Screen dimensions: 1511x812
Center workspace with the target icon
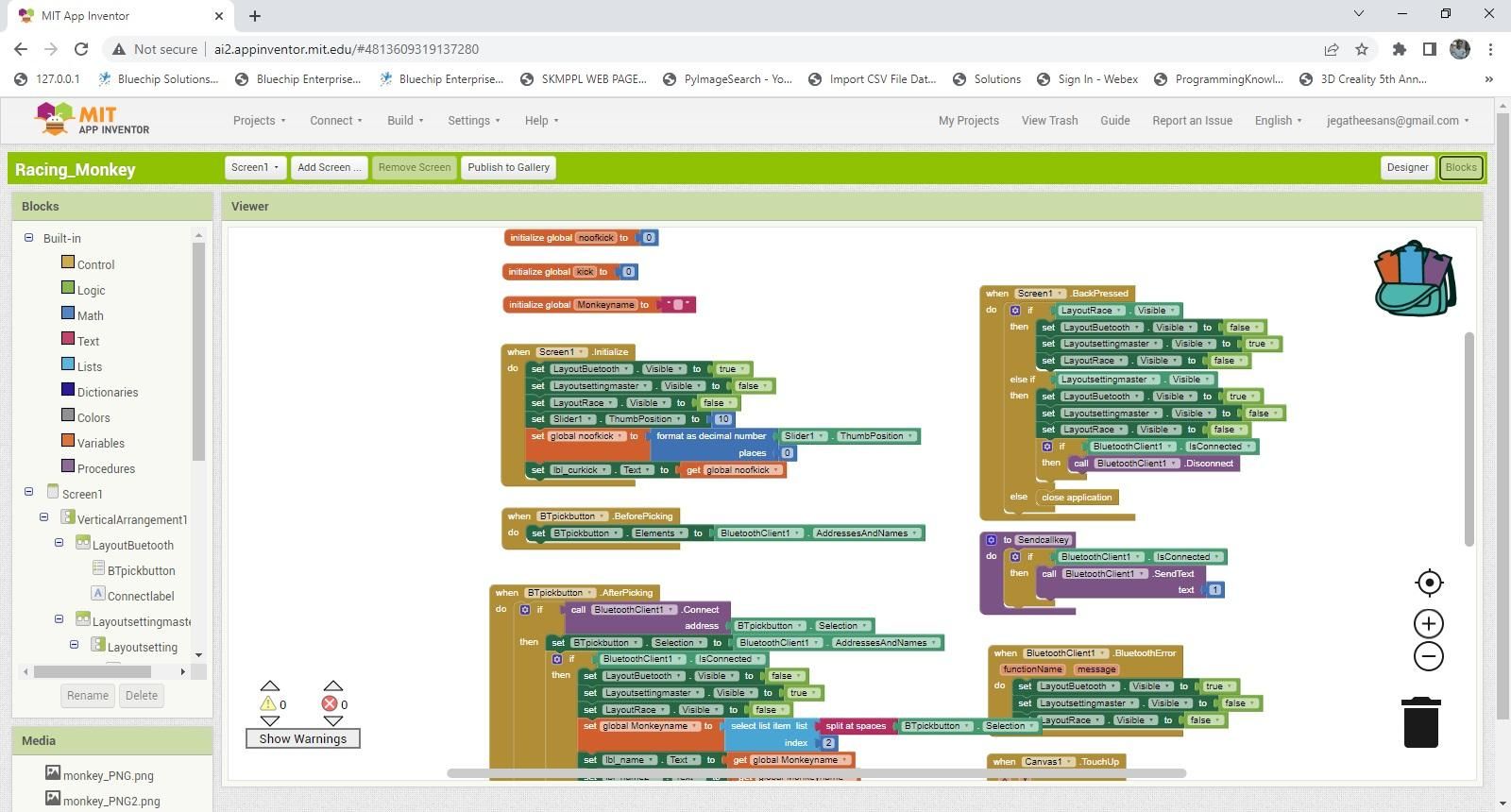(1429, 583)
